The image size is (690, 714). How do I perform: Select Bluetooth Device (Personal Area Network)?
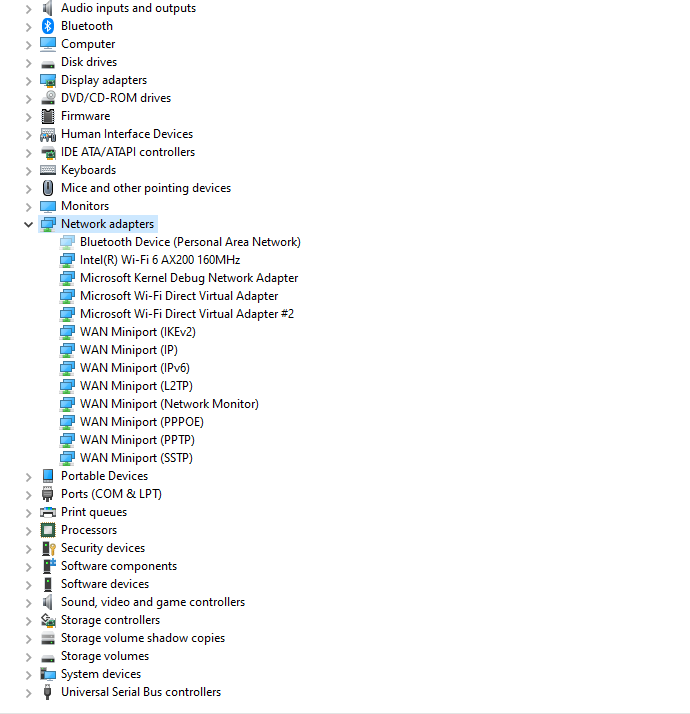(190, 242)
